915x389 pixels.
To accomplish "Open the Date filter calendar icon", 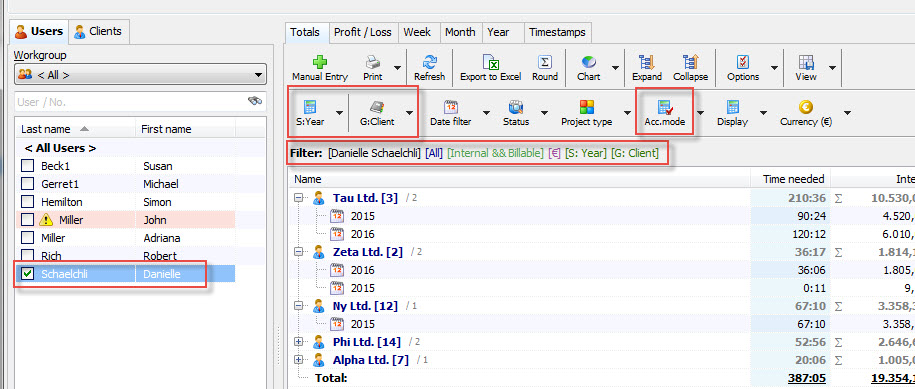I will click(450, 107).
